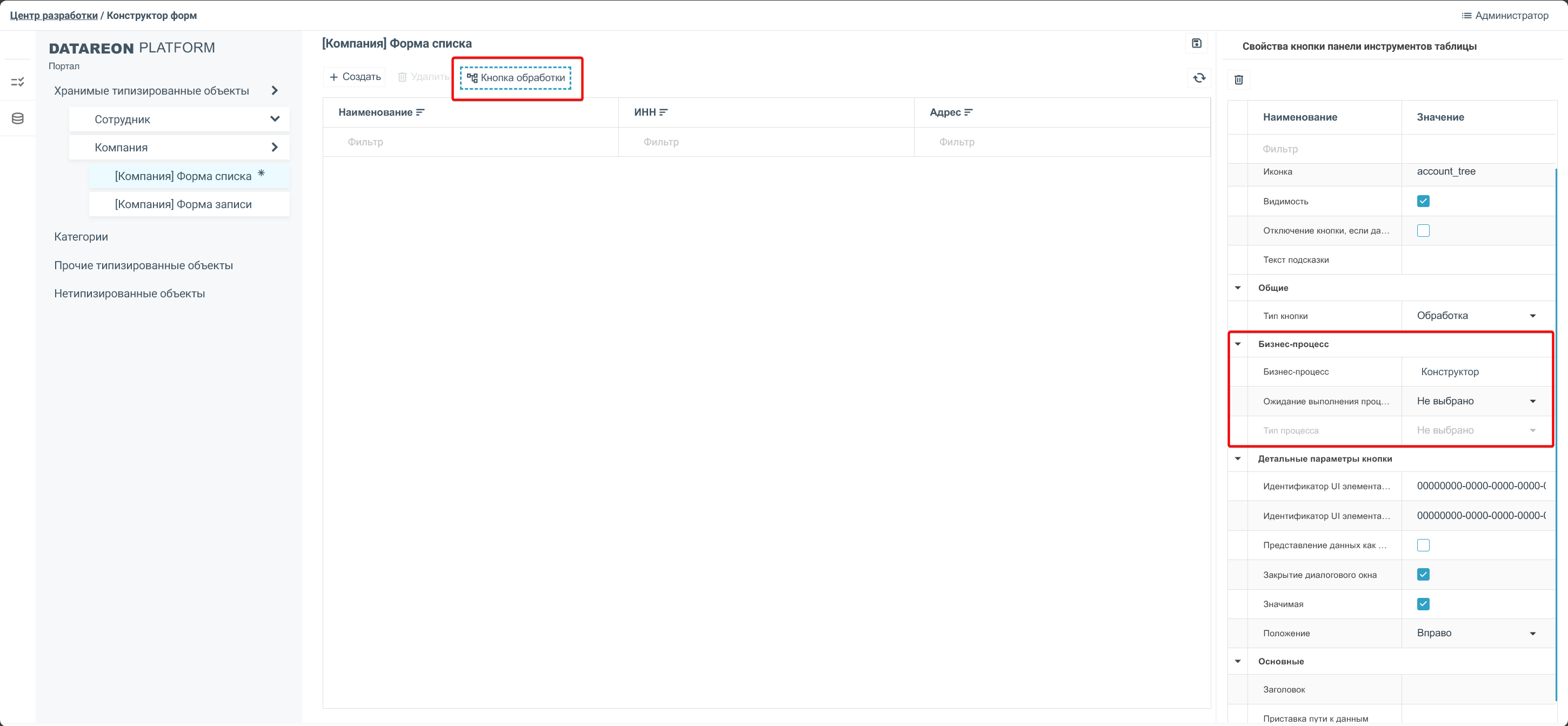Enable Отключение кнопки checkbox
Image resolution: width=1568 pixels, height=726 pixels.
[1423, 231]
